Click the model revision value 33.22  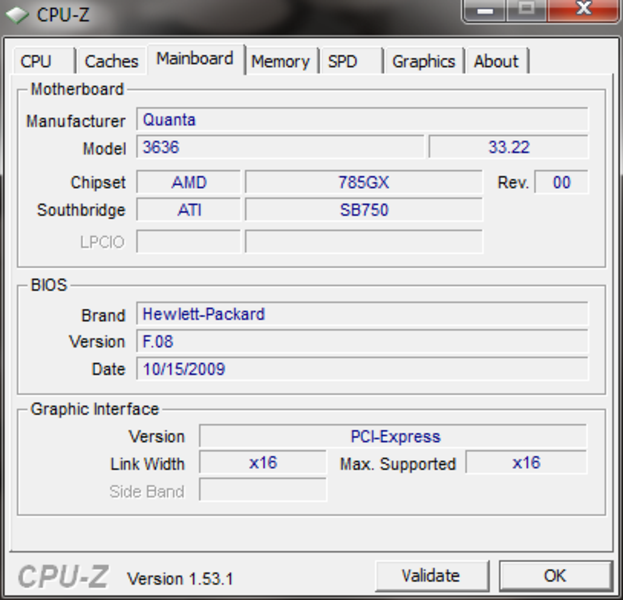click(508, 147)
